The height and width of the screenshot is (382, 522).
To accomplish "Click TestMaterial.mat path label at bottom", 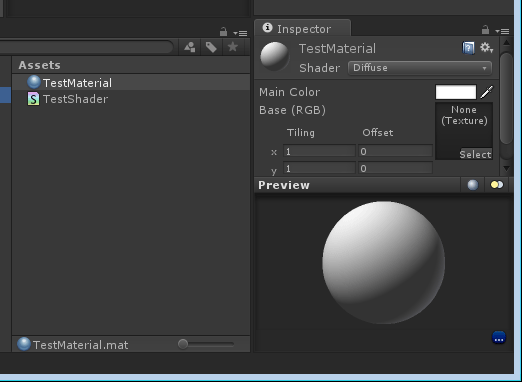I will pyautogui.click(x=80, y=345).
